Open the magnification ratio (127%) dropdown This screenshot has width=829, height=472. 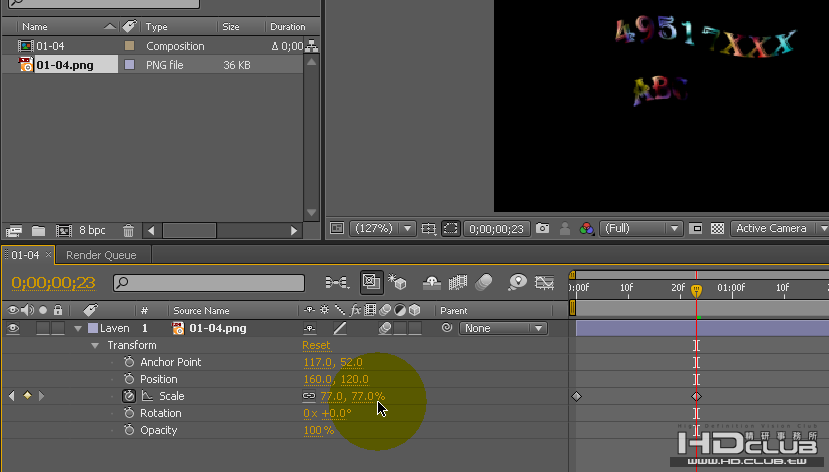pyautogui.click(x=382, y=228)
